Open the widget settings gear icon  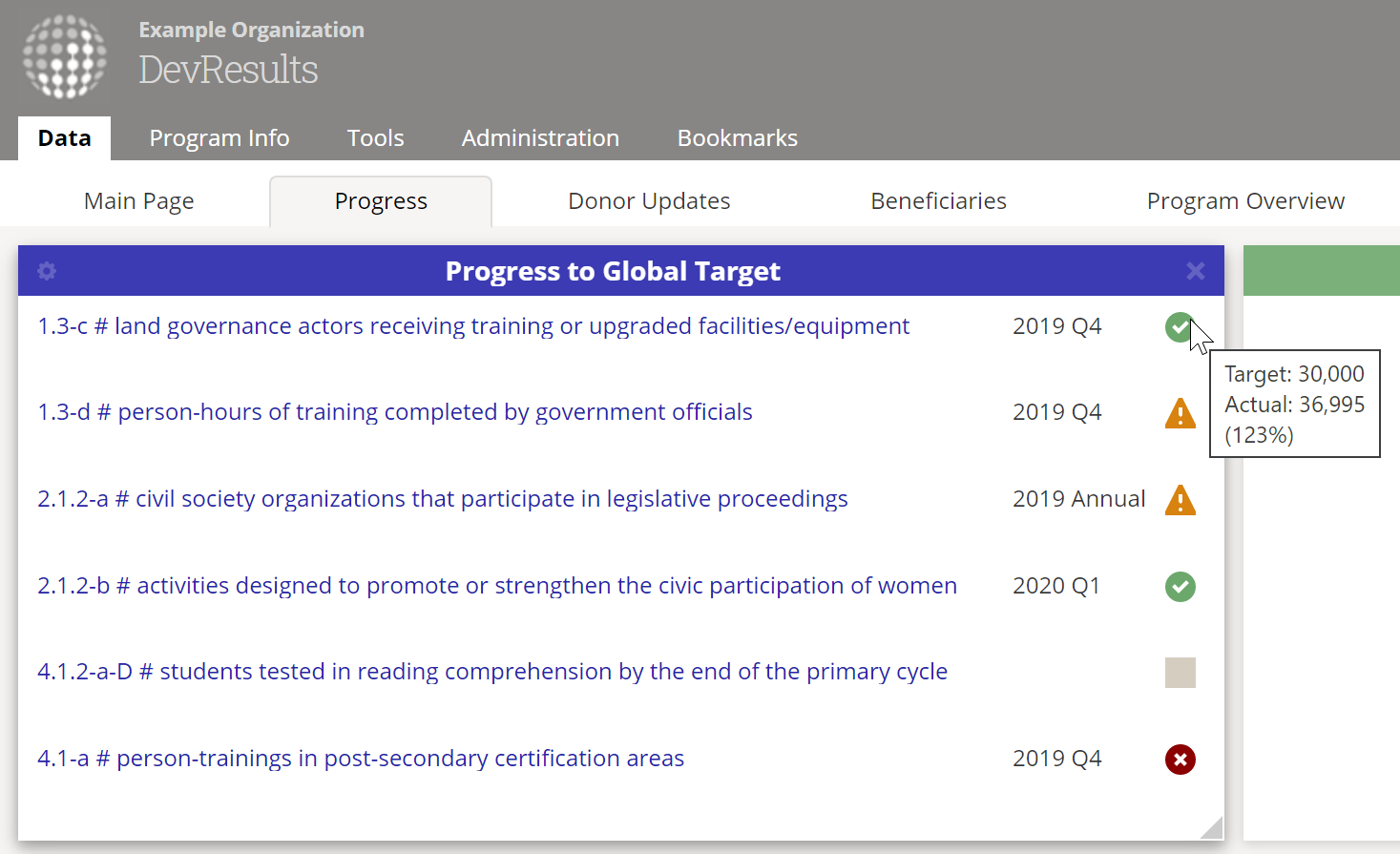point(47,271)
